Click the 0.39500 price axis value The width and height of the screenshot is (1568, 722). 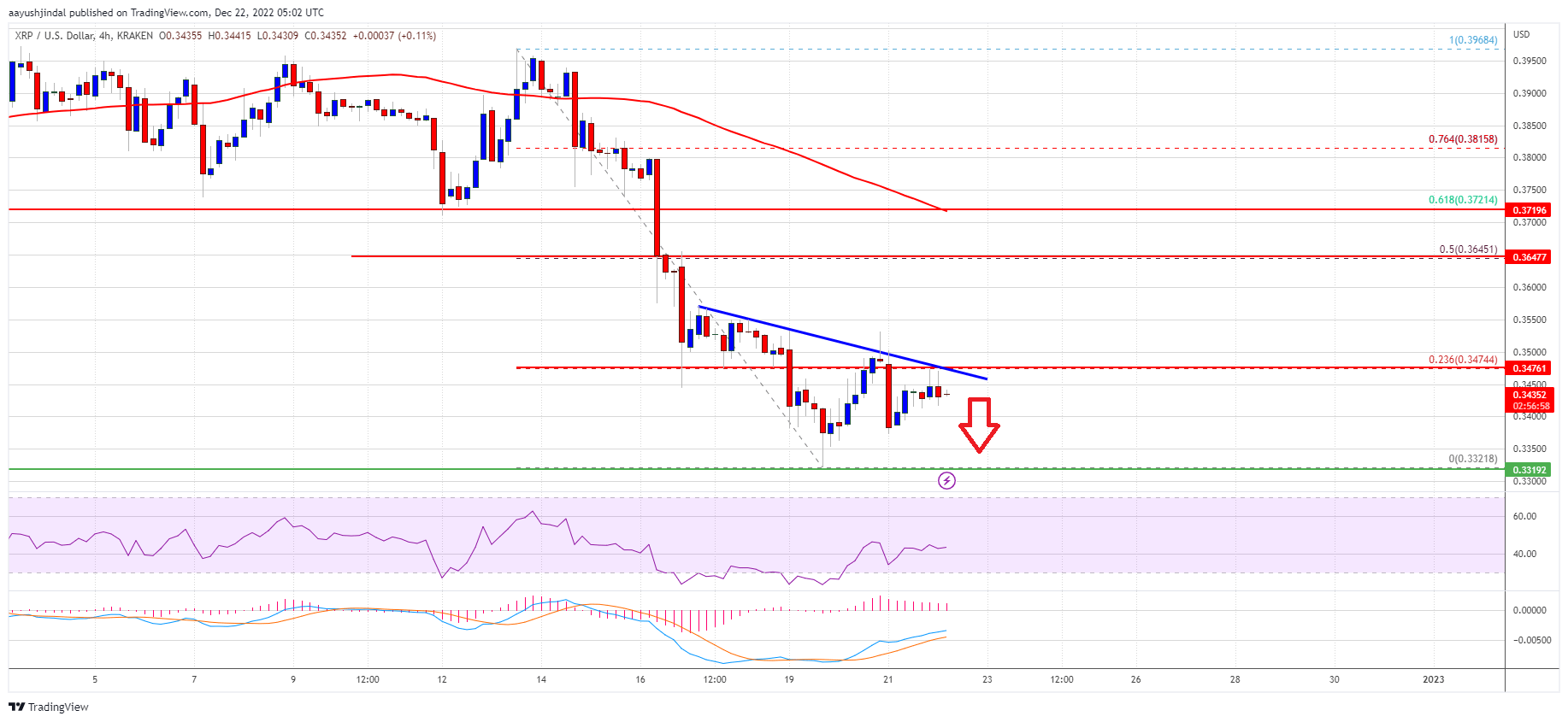[1530, 61]
